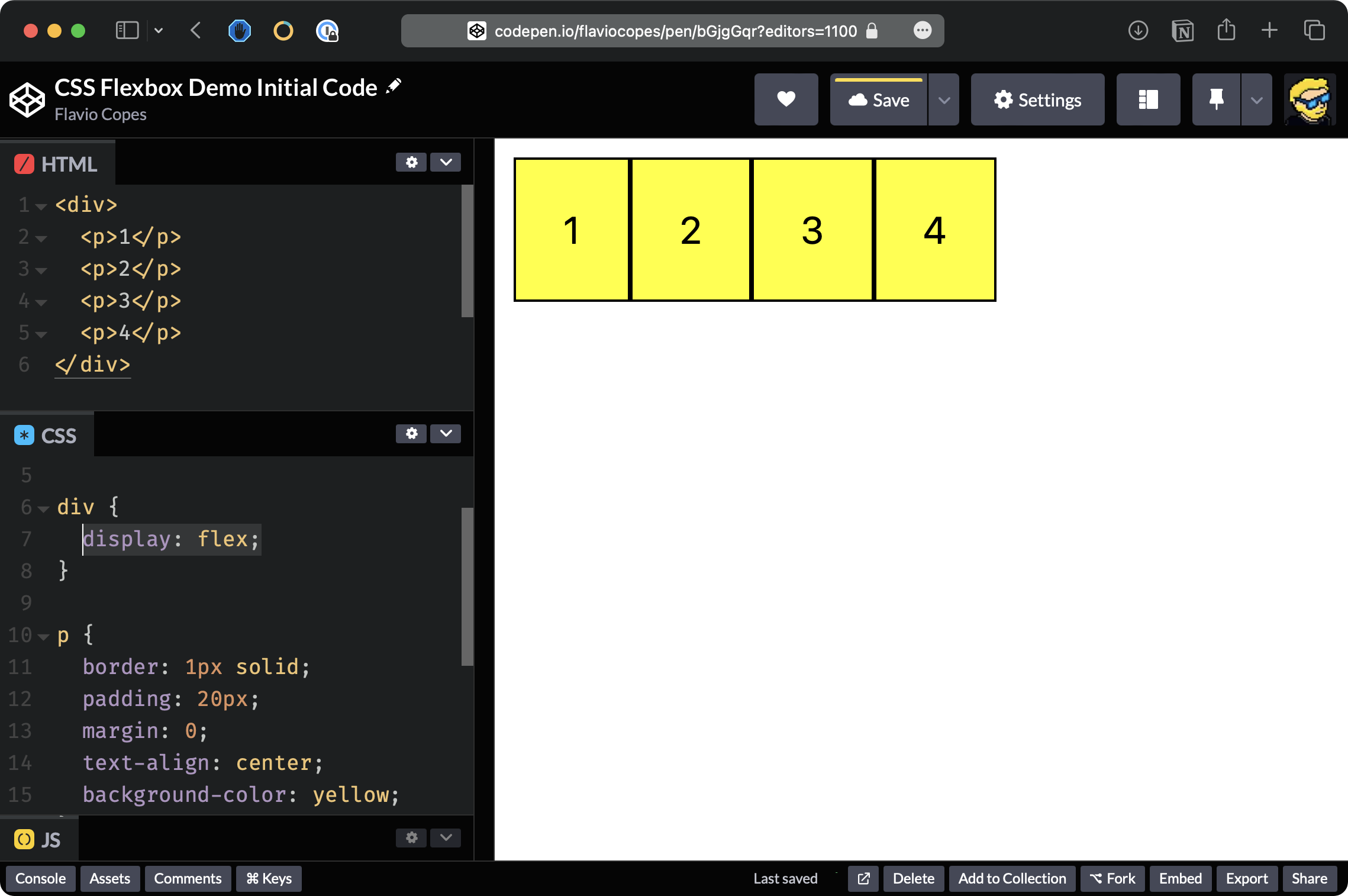The height and width of the screenshot is (896, 1348).
Task: Click the pencil icon to edit title
Action: pyautogui.click(x=394, y=86)
